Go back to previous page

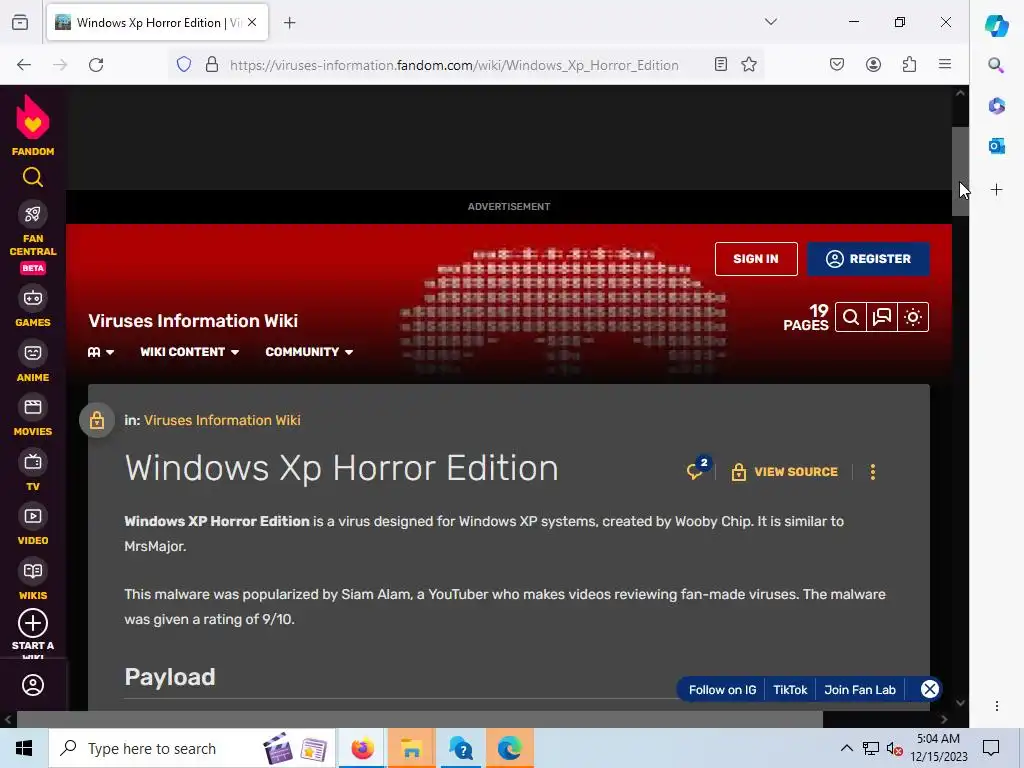pos(24,65)
